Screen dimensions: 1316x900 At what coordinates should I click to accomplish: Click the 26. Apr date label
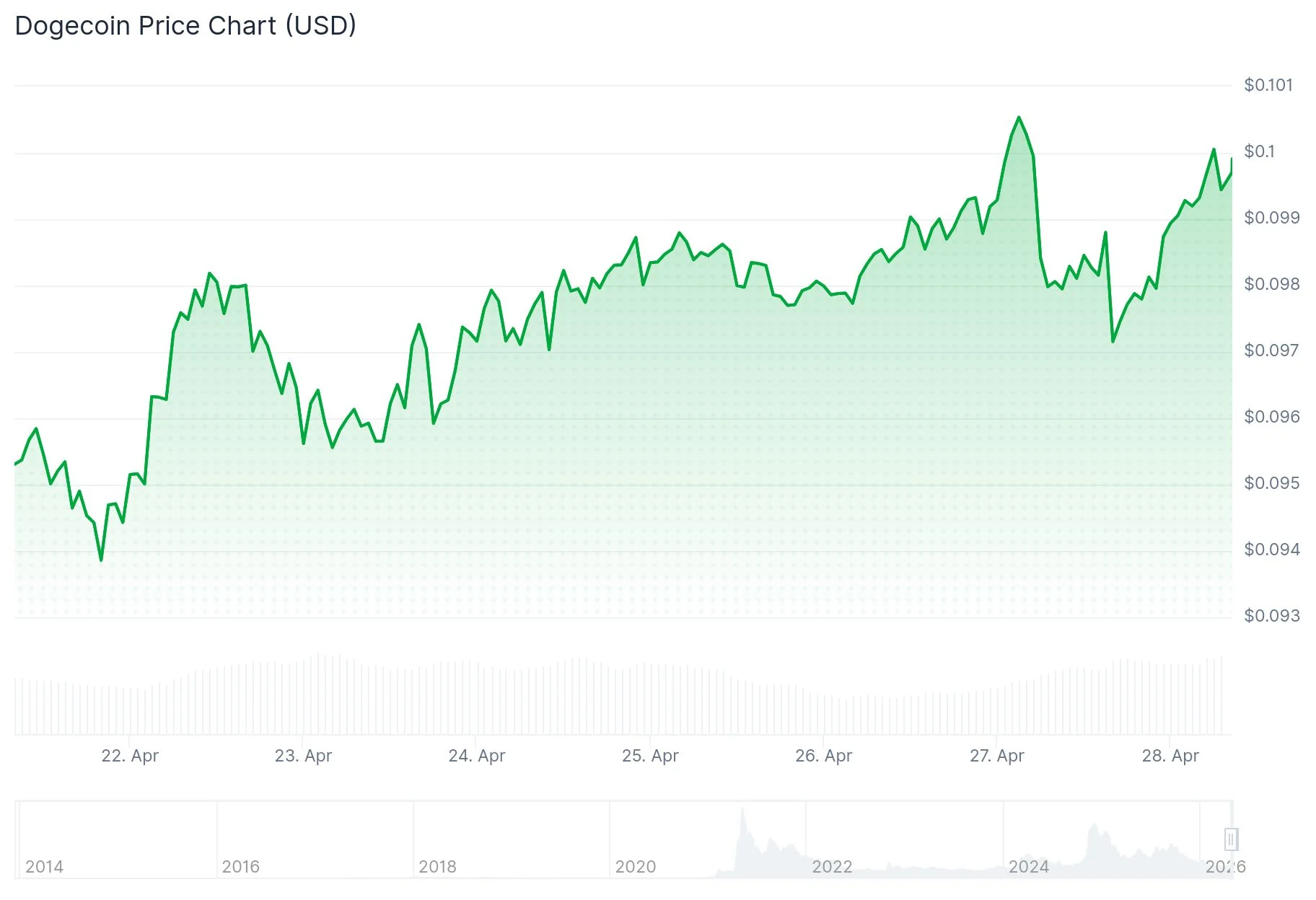[823, 756]
